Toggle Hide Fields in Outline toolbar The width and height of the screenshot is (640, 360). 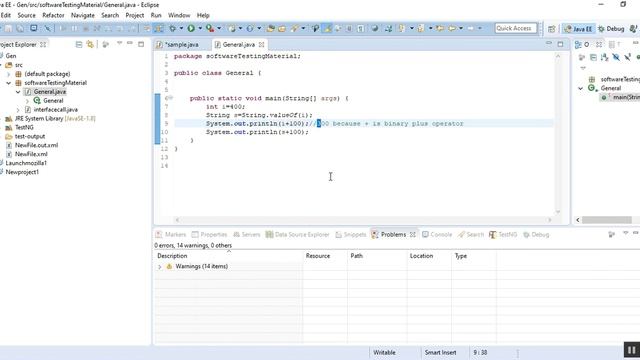click(616, 57)
